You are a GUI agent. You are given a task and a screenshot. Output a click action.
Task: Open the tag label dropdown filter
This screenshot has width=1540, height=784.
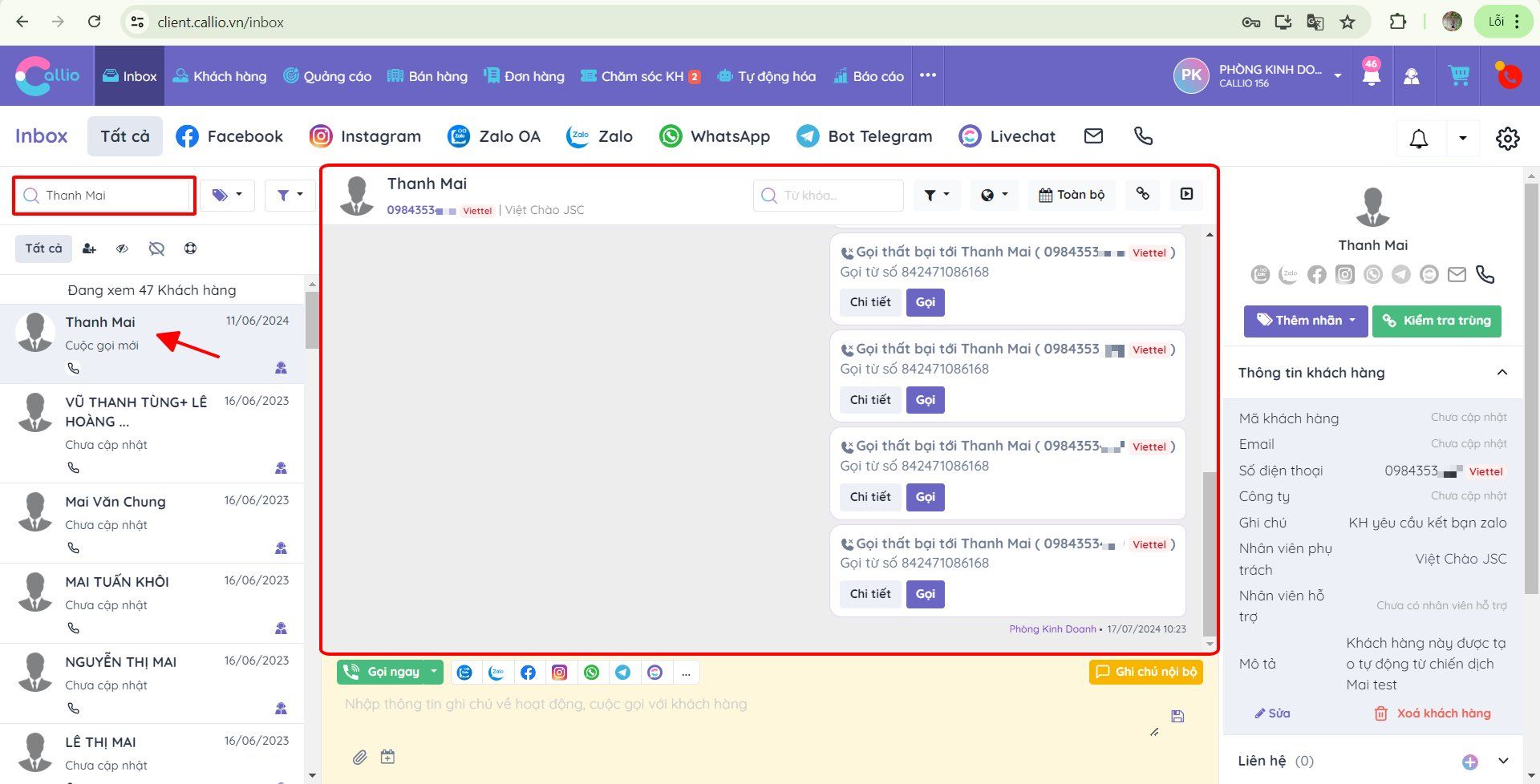point(227,195)
